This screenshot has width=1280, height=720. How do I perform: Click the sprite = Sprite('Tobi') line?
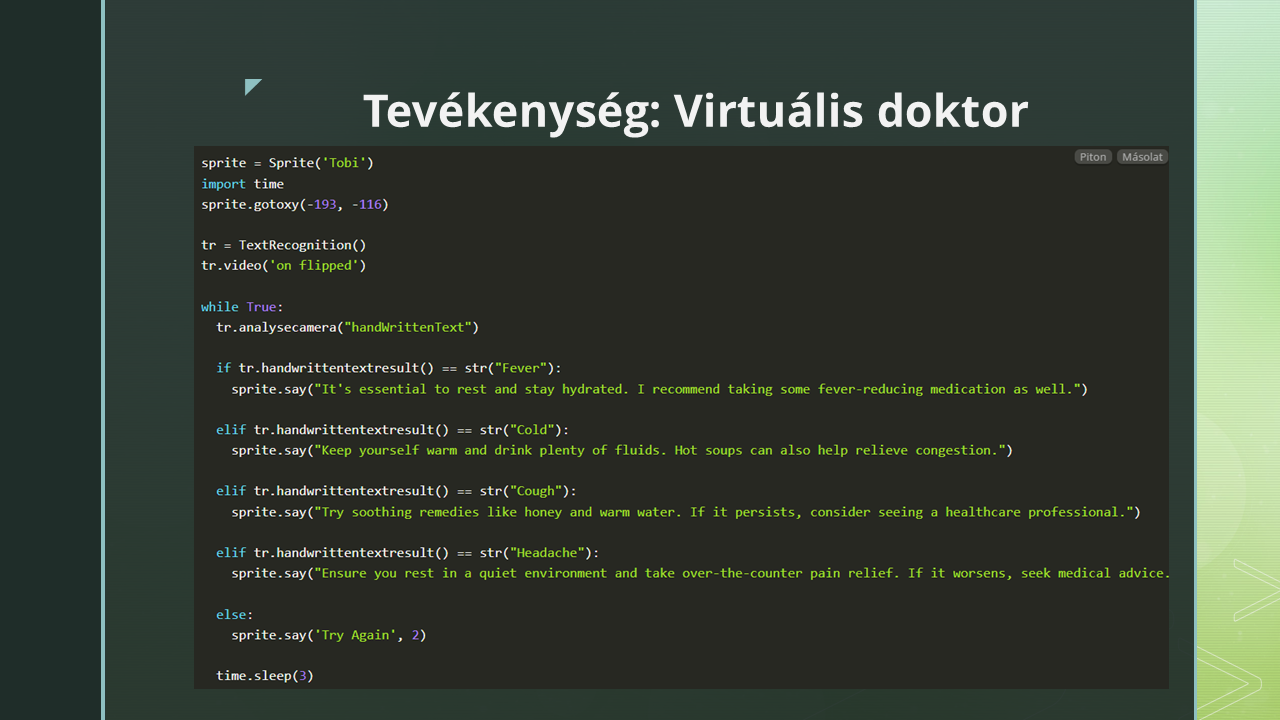click(x=287, y=163)
